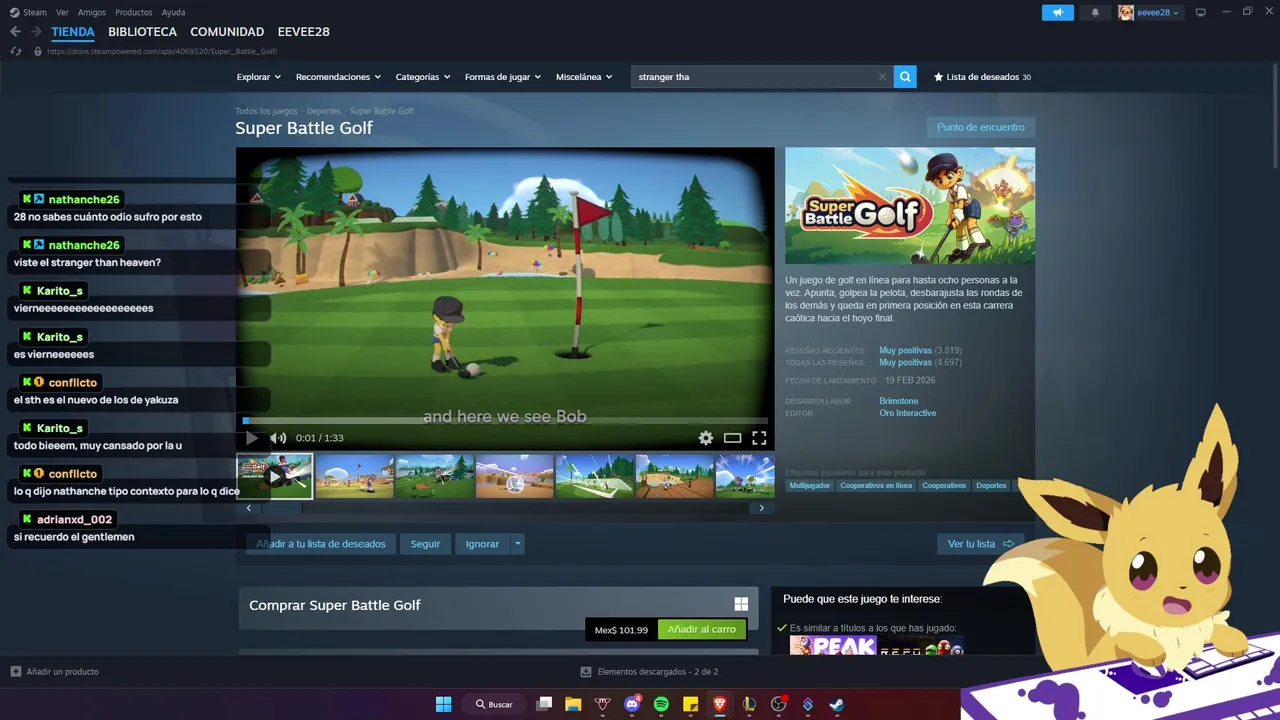The image size is (1280, 720).
Task: Open the Ver menu
Action: click(62, 12)
